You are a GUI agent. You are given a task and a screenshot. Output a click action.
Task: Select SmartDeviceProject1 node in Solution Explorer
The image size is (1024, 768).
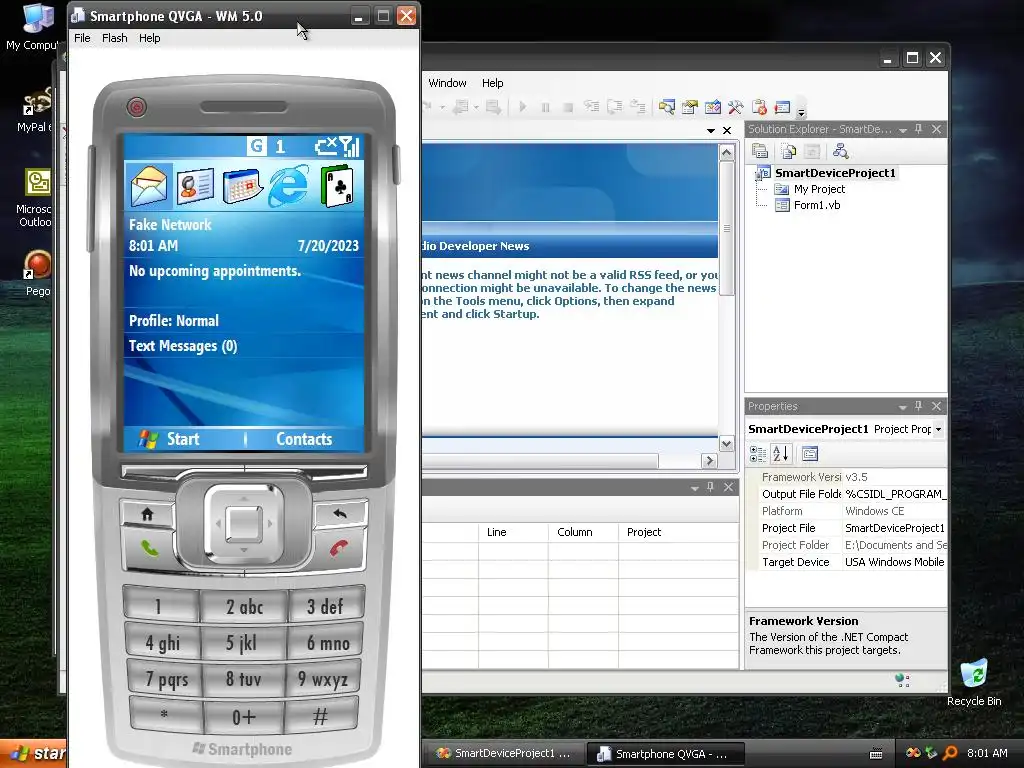point(835,173)
